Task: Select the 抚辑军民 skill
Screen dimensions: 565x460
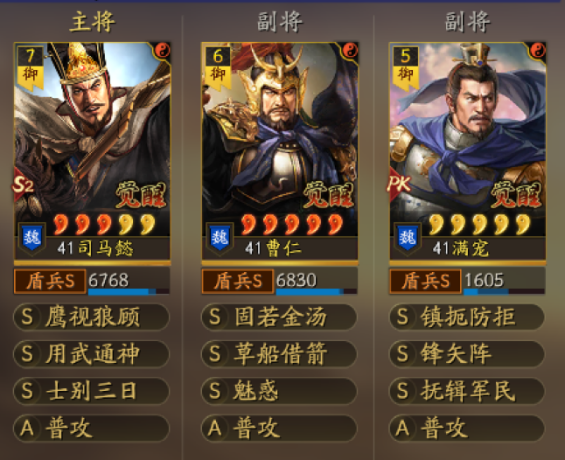Action: click(467, 391)
